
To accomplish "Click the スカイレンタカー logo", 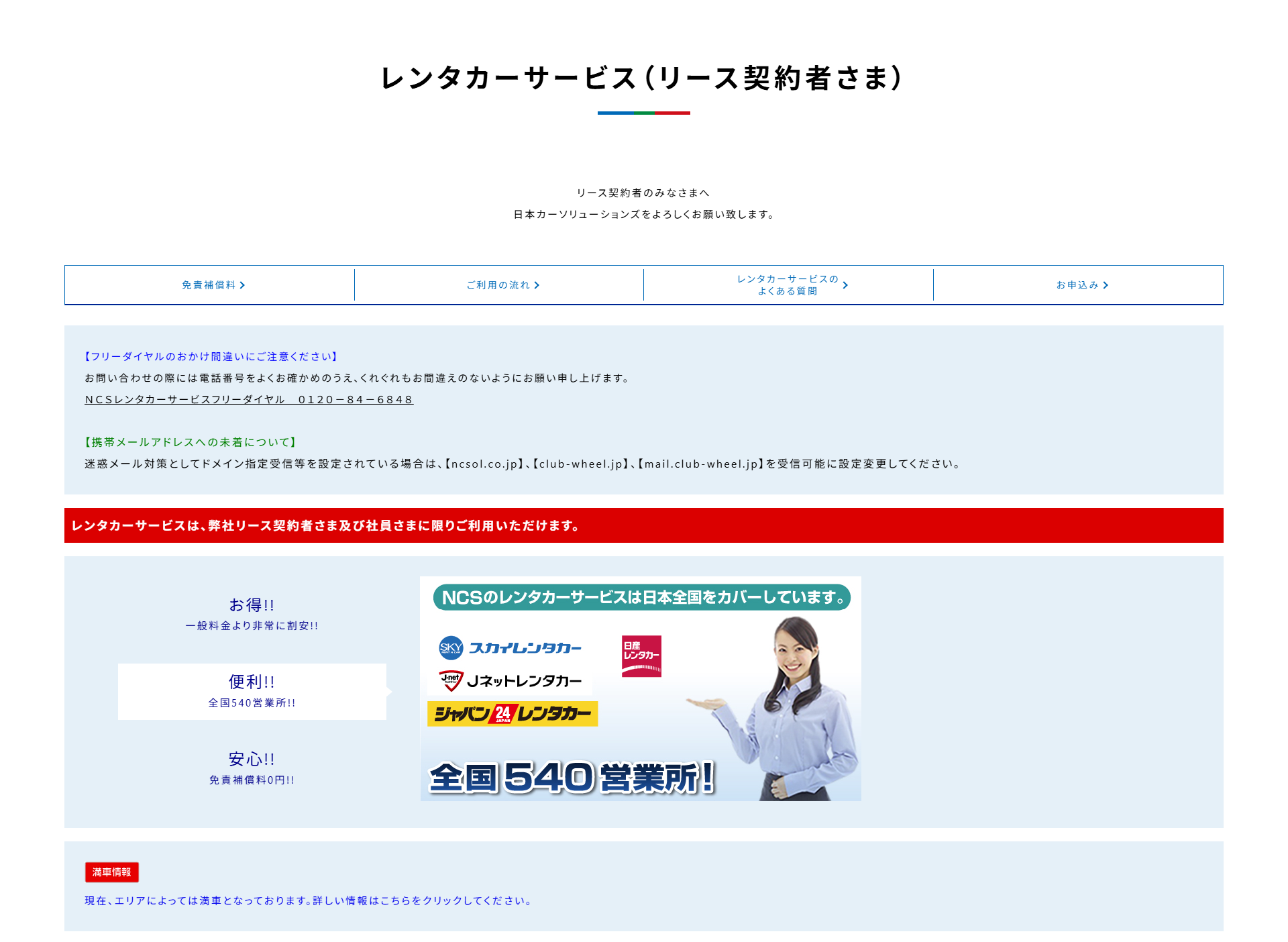I will pos(510,647).
